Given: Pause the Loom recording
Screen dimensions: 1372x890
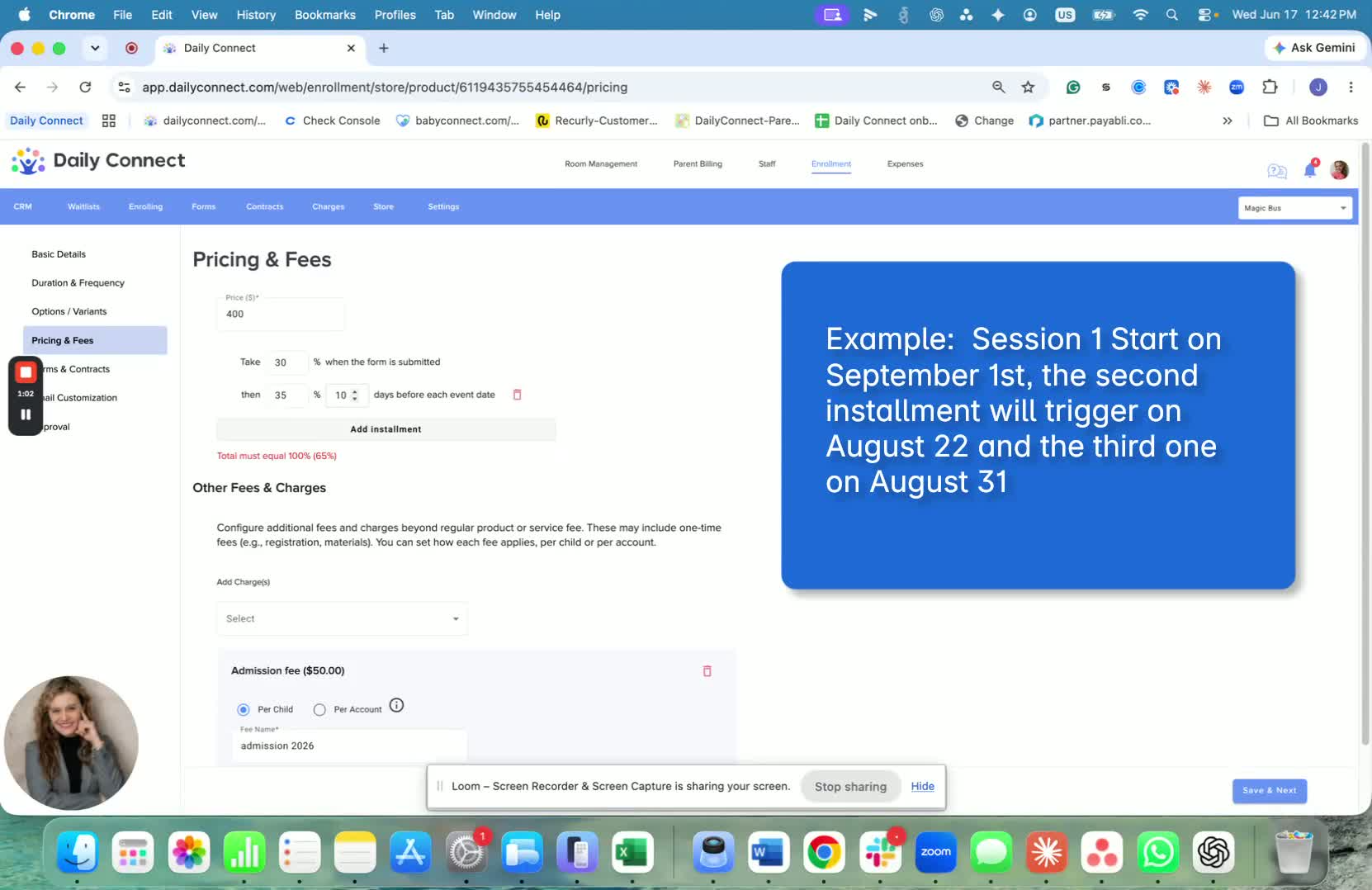Looking at the screenshot, I should tap(26, 414).
